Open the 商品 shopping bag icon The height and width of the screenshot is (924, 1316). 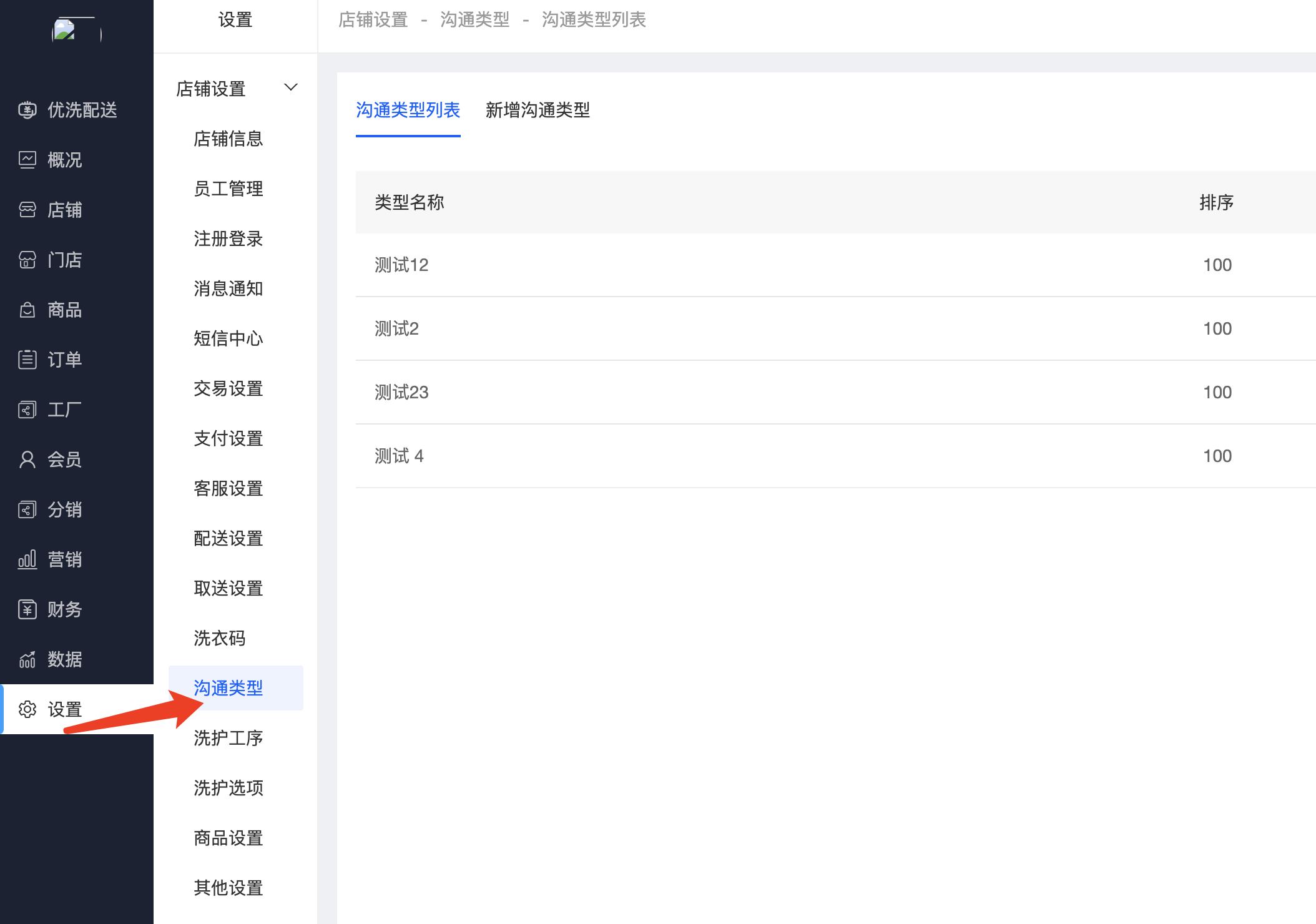pyautogui.click(x=27, y=310)
